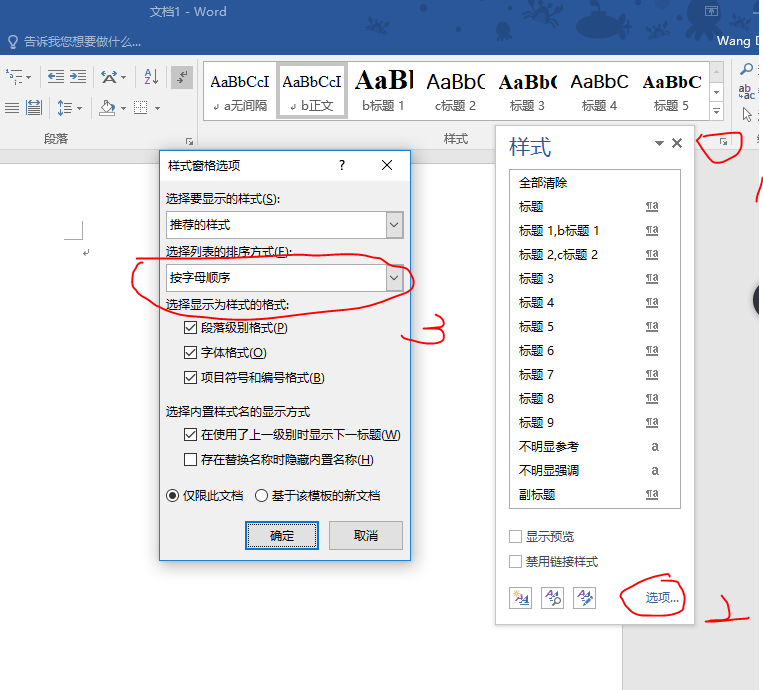The width and height of the screenshot is (763, 690).
Task: Click the Replace icon
Action: point(746,91)
